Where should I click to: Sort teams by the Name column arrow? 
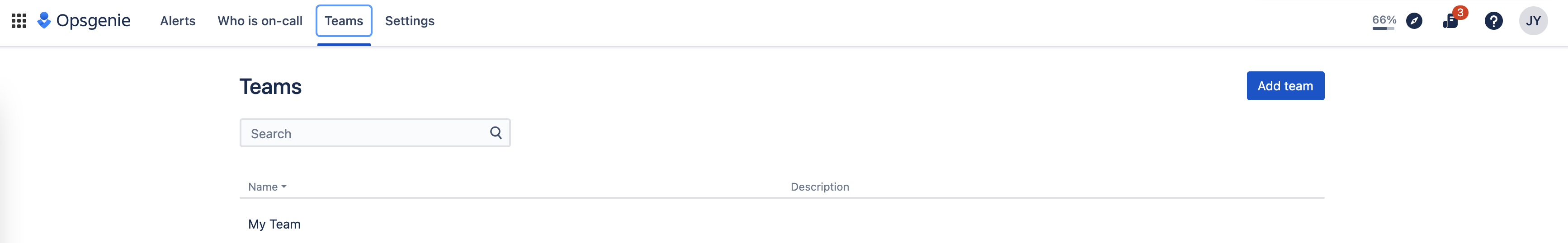pos(284,187)
